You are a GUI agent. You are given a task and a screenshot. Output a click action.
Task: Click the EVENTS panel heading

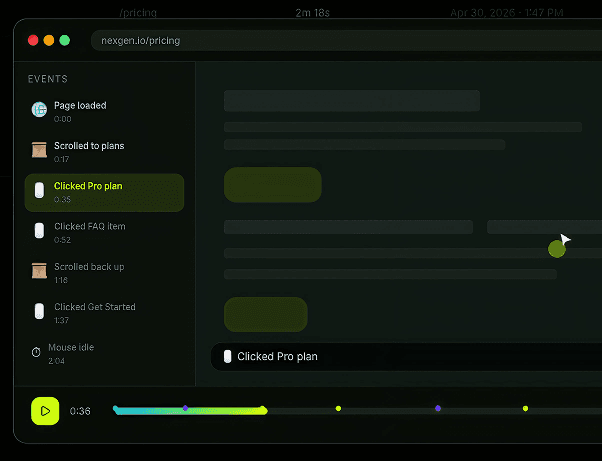coord(48,79)
